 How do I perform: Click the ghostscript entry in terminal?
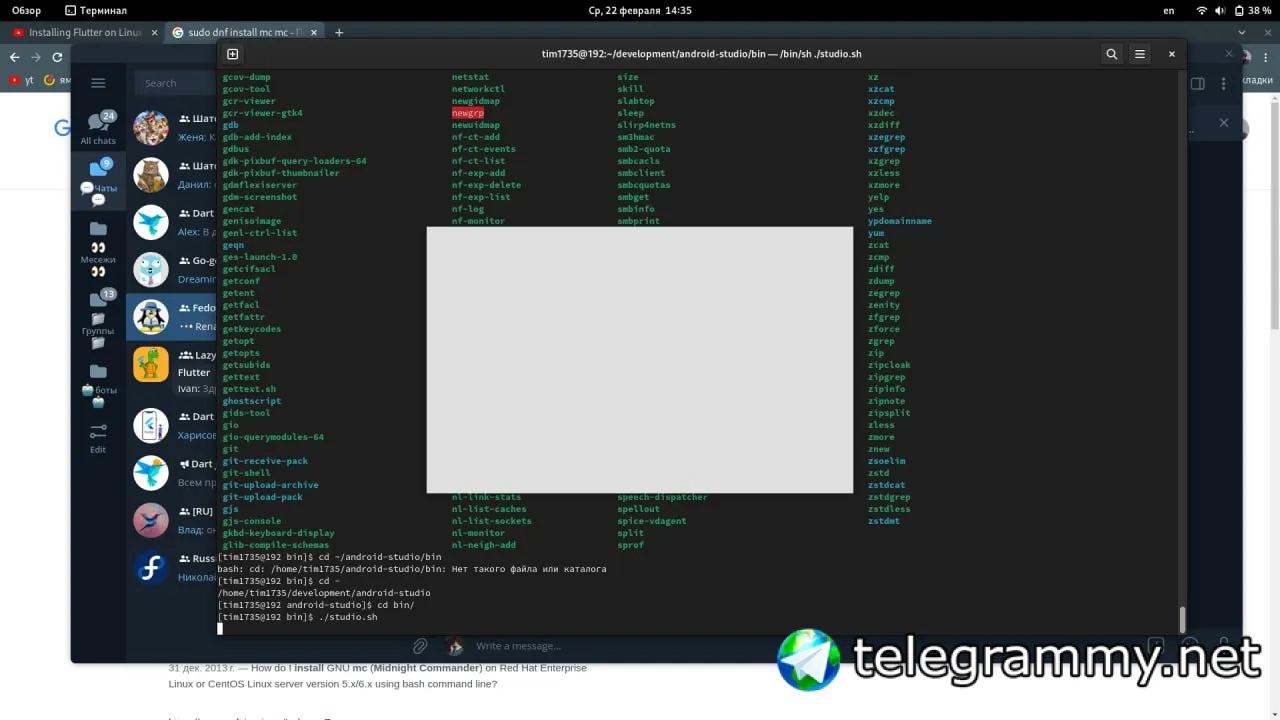tap(252, 401)
